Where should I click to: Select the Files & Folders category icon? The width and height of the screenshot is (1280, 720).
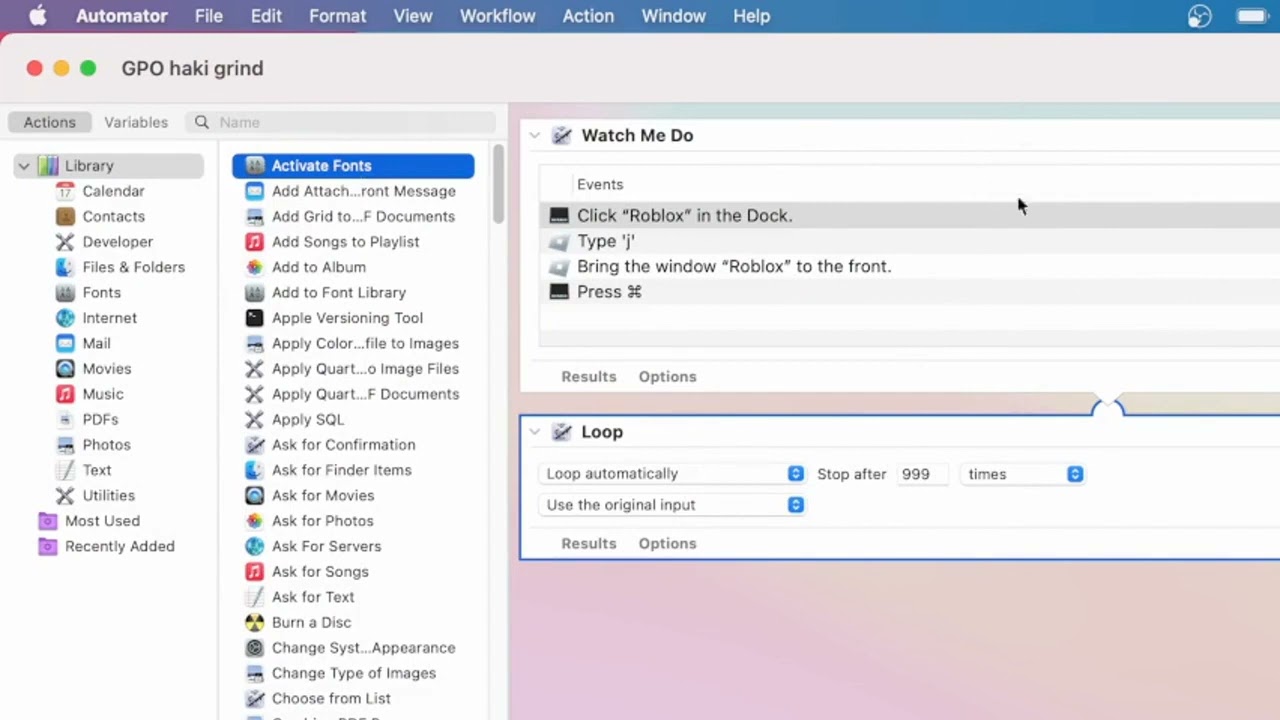pyautogui.click(x=65, y=267)
